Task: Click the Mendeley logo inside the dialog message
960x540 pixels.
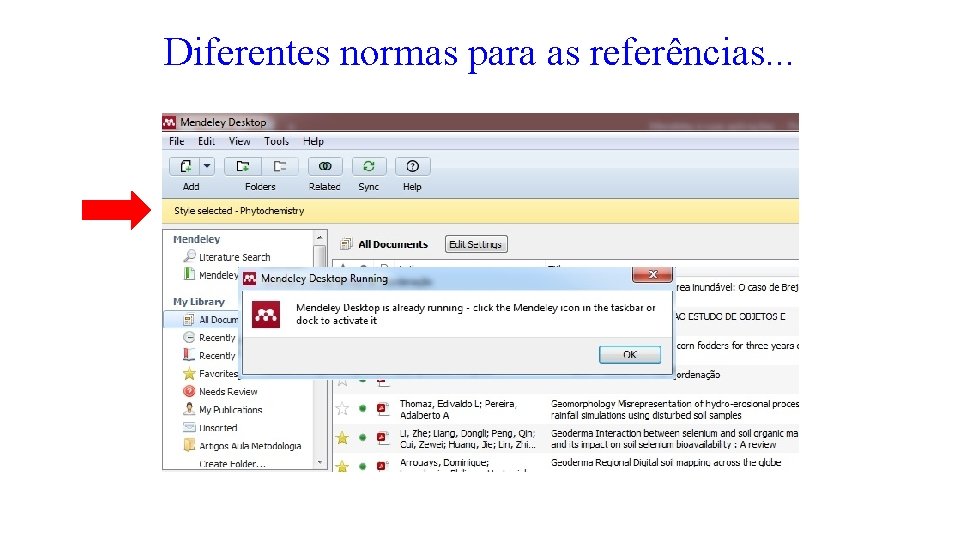Action: point(266,315)
